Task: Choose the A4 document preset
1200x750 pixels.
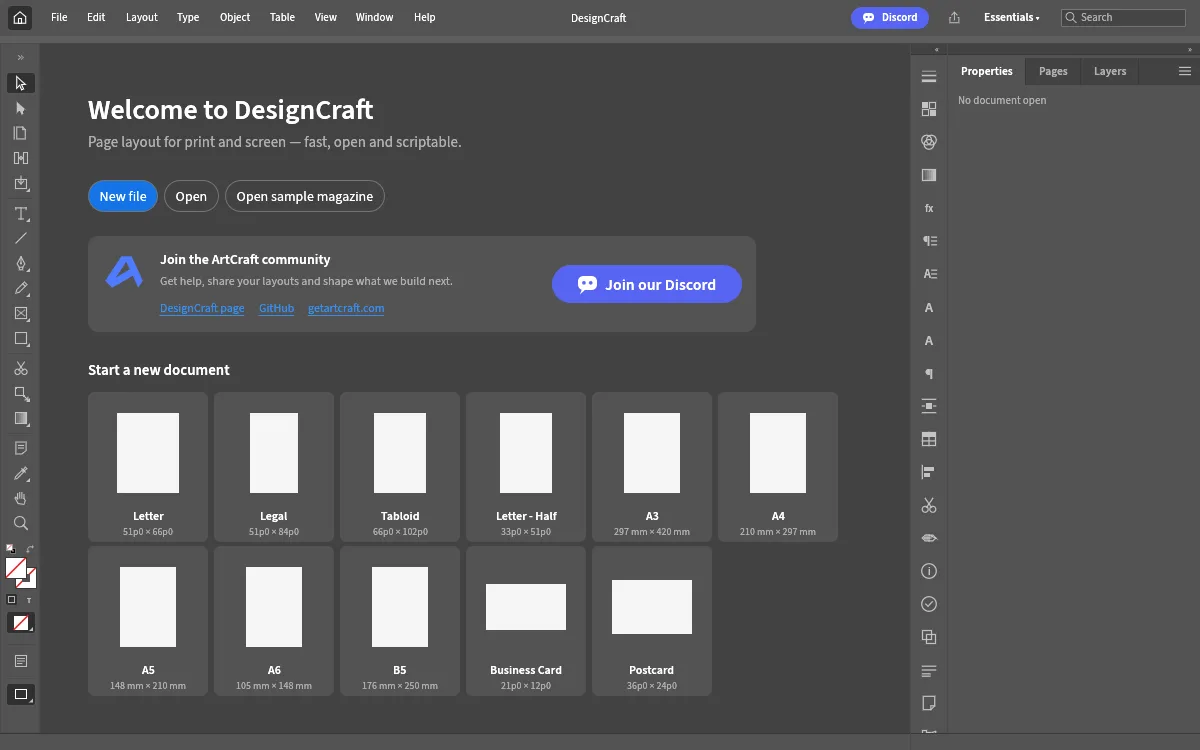Action: tap(778, 467)
